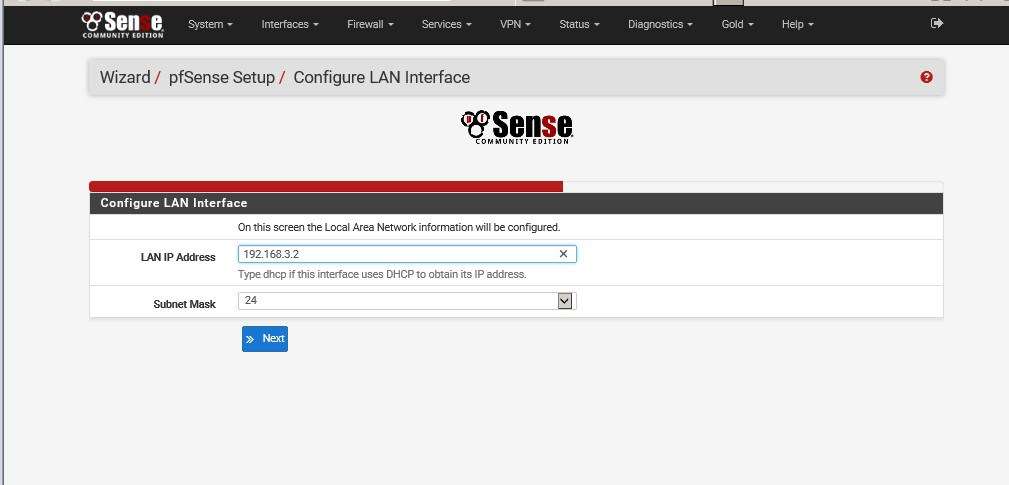Image resolution: width=1009 pixels, height=485 pixels.
Task: Click the large pfSense Community Edition logo
Action: tap(517, 127)
